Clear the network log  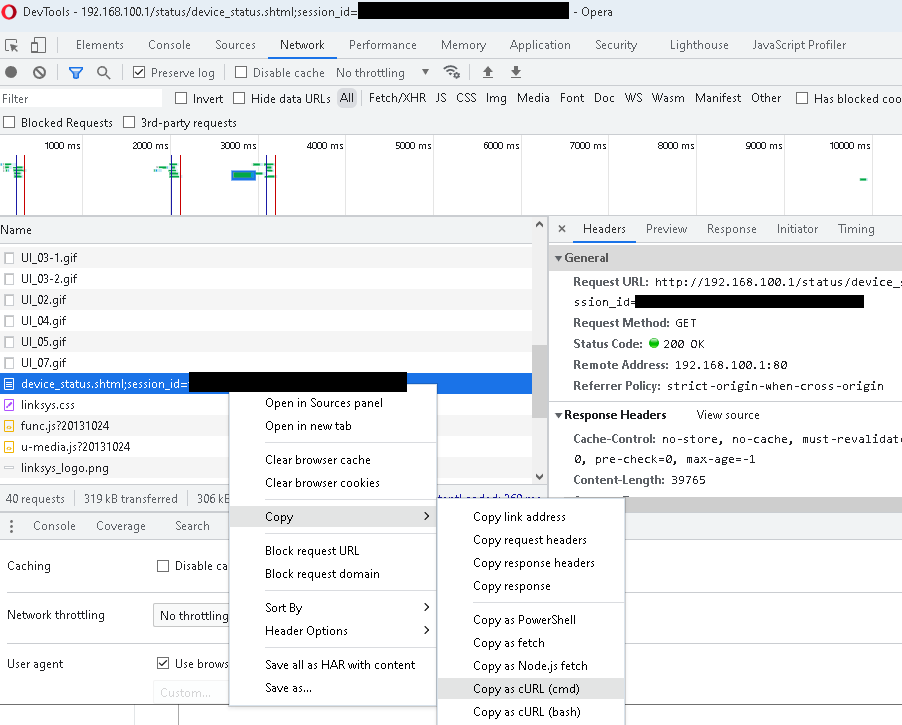pos(39,72)
